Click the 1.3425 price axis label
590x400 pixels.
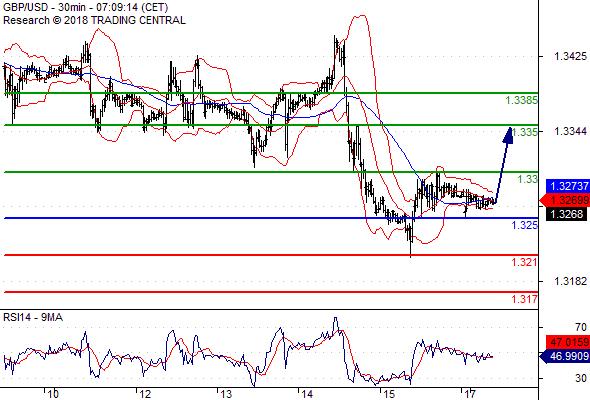(570, 56)
